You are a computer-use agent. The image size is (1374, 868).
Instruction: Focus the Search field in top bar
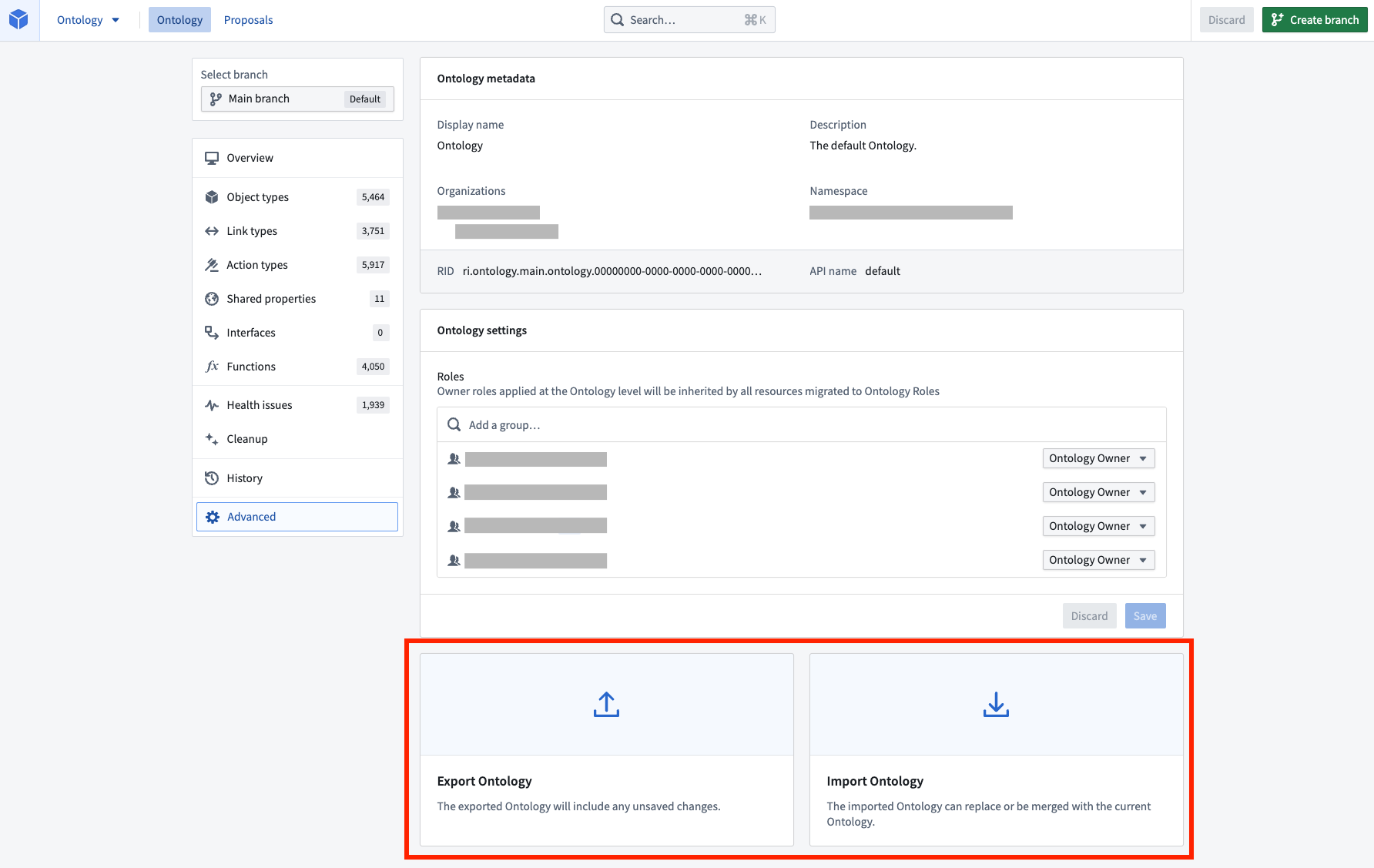[689, 20]
